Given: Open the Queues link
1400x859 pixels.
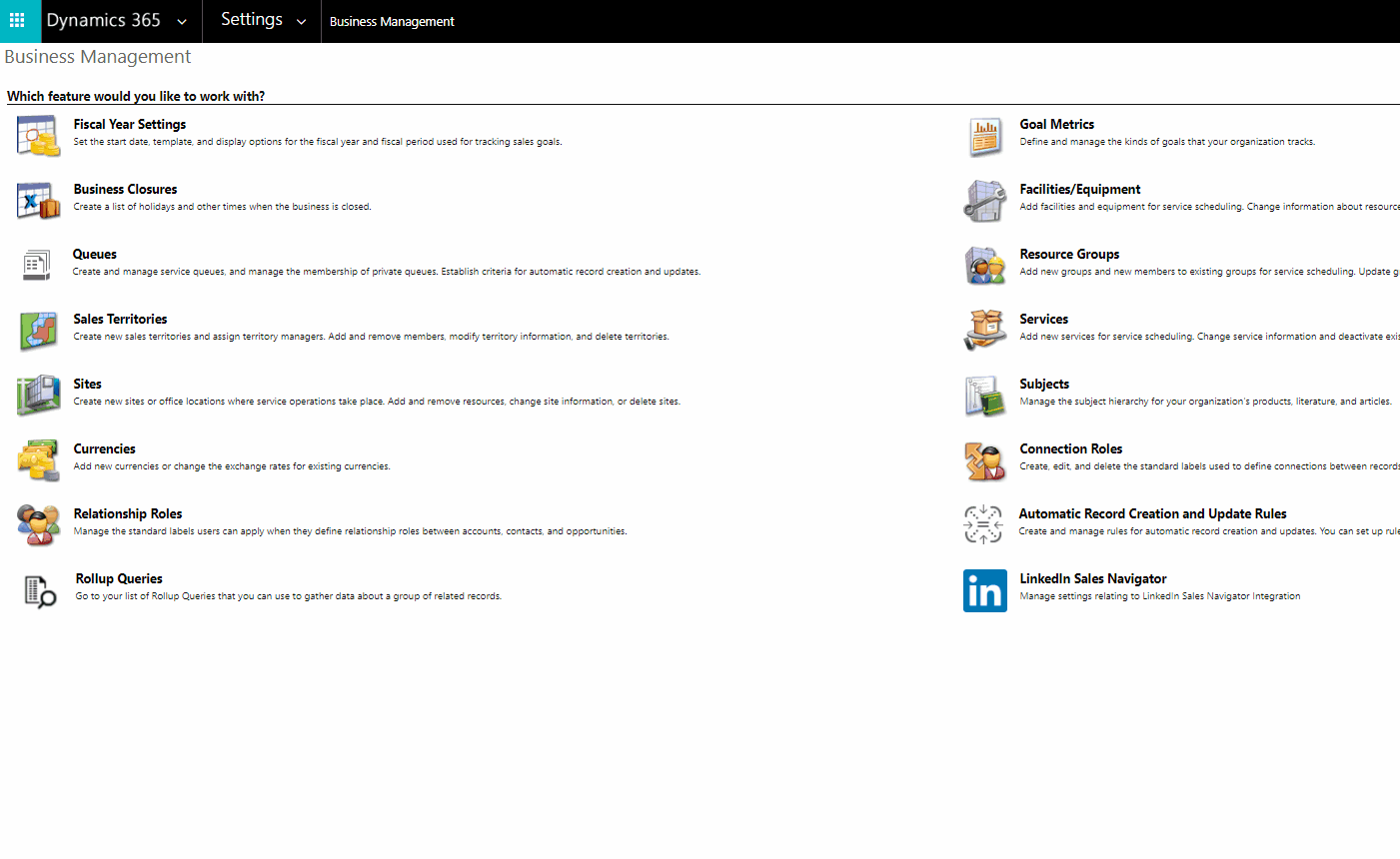Looking at the screenshot, I should point(95,254).
